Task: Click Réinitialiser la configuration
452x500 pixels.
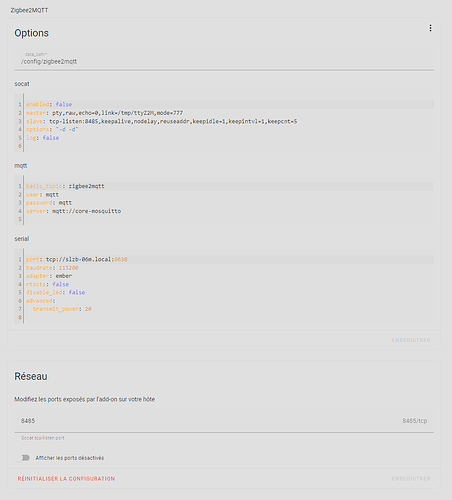Action: coord(66,479)
